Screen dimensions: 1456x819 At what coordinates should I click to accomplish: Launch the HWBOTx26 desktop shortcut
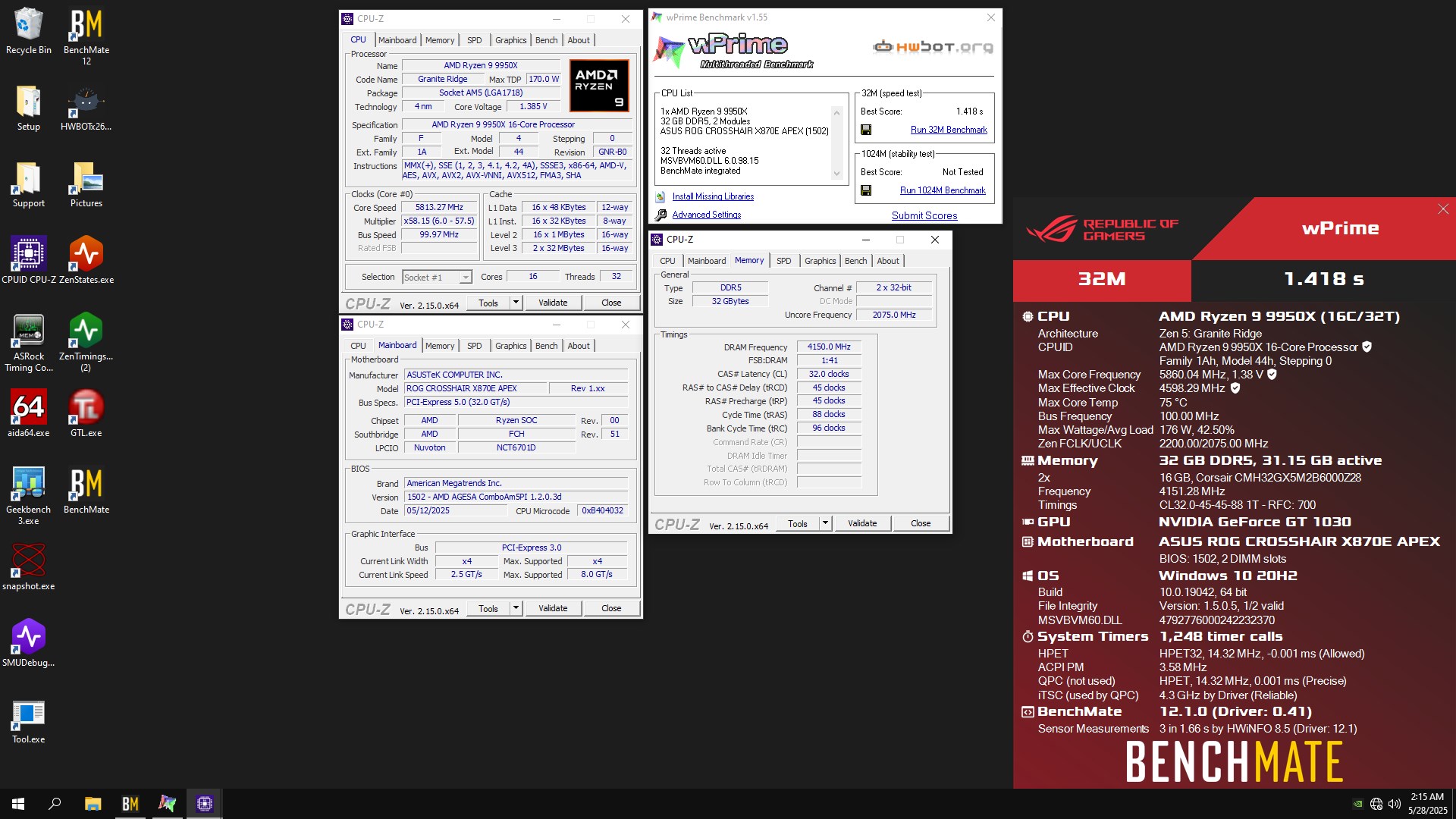click(86, 107)
